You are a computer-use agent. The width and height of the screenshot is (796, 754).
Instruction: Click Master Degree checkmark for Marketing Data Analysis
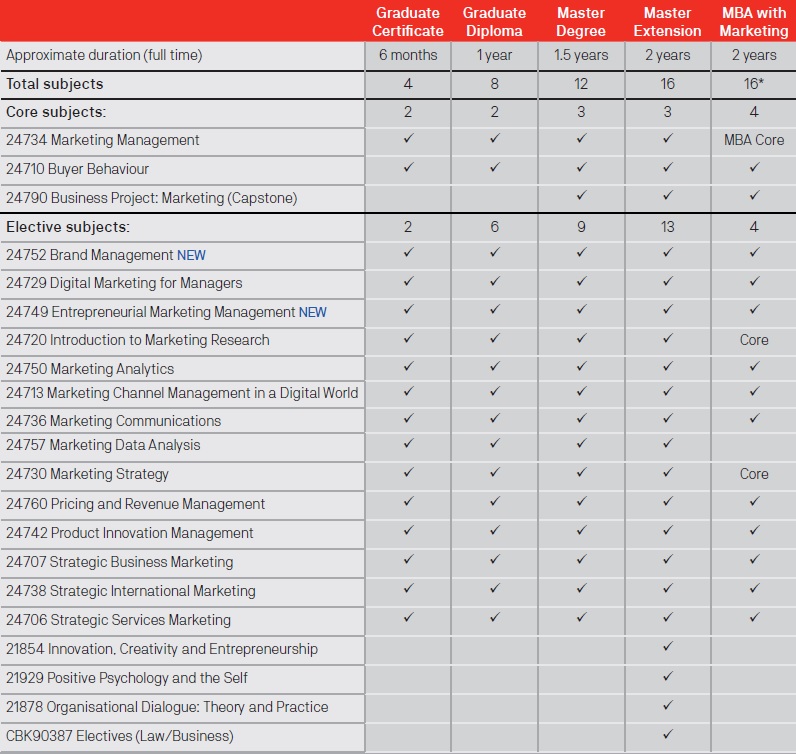click(581, 444)
